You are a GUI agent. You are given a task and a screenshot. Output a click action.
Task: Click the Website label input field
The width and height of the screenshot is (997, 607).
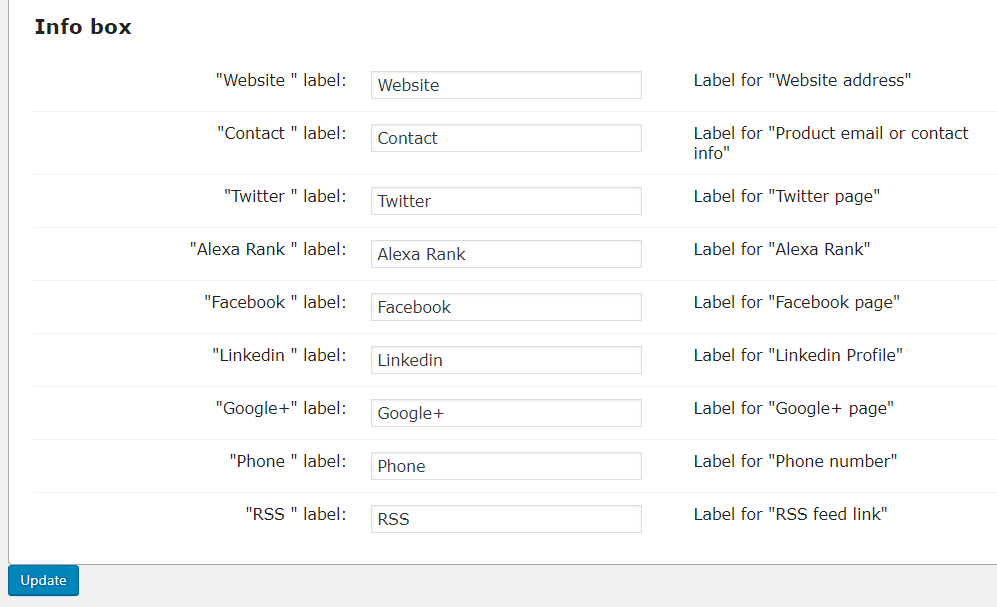505,85
